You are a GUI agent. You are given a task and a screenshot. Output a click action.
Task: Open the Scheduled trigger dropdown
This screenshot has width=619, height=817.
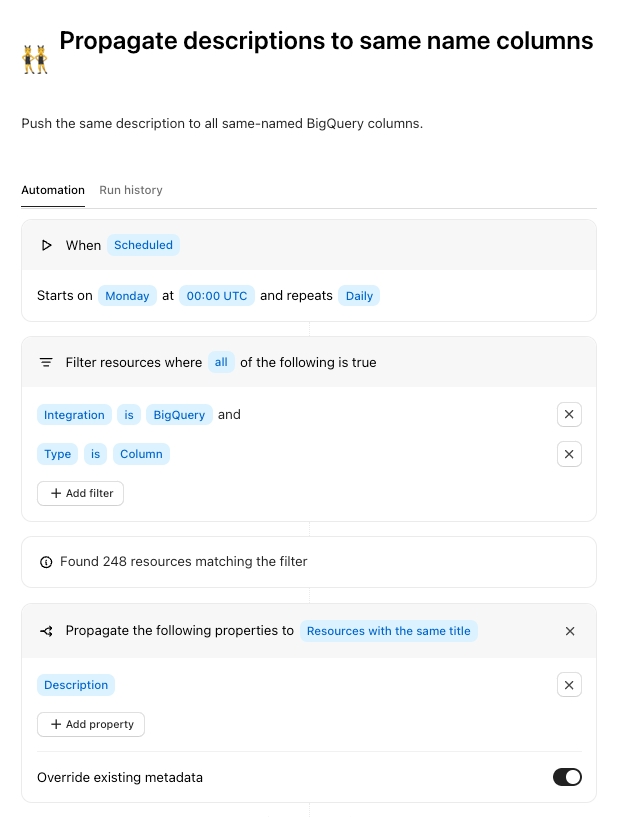click(x=143, y=245)
